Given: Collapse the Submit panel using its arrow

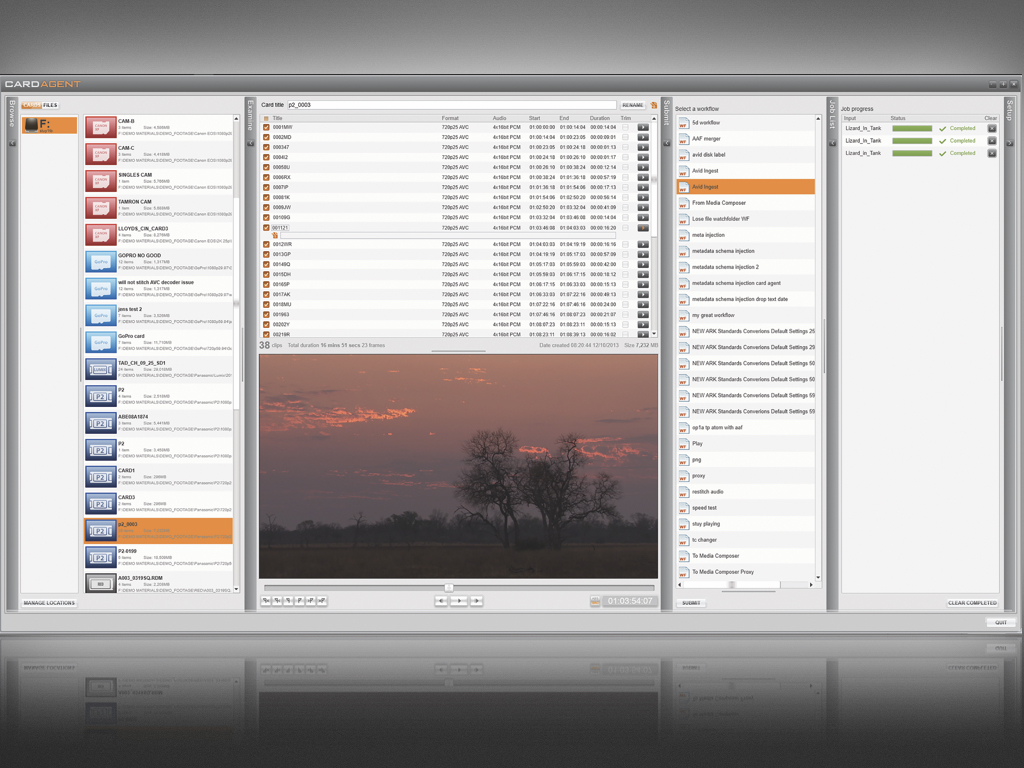Looking at the screenshot, I should 667,144.
